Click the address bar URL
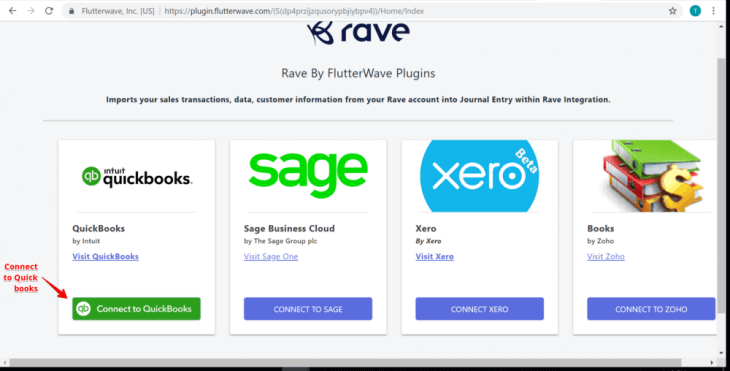730x371 pixels. point(294,11)
